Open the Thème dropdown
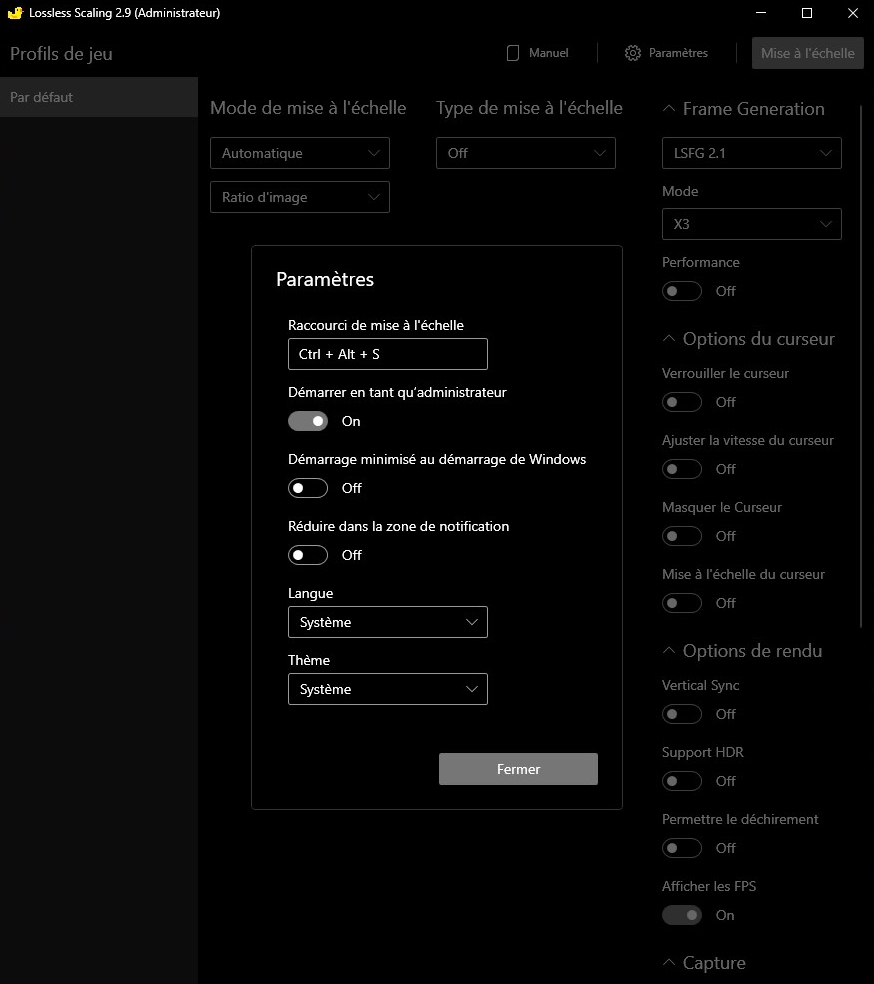 tap(388, 689)
